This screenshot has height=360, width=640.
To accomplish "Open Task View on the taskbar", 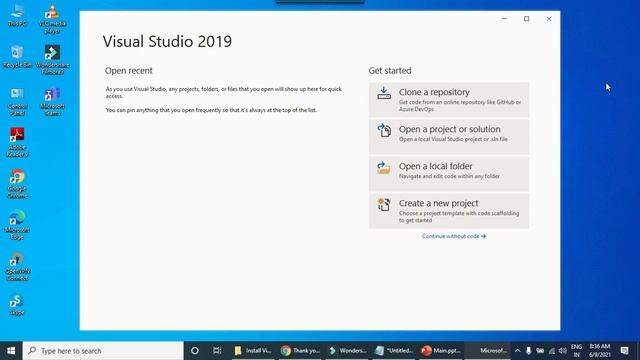I will (x=217, y=351).
